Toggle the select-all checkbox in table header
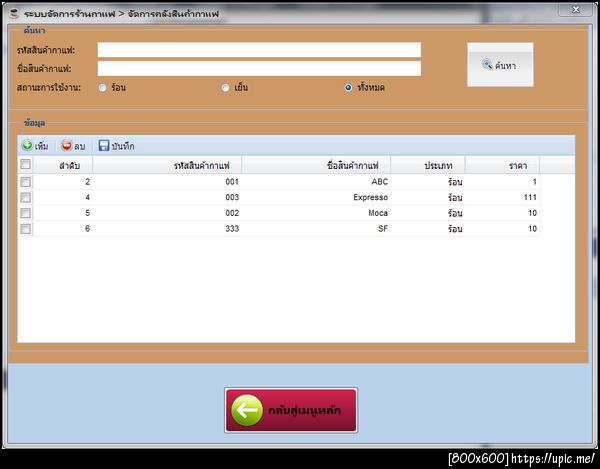This screenshot has width=600, height=469. tap(25, 164)
